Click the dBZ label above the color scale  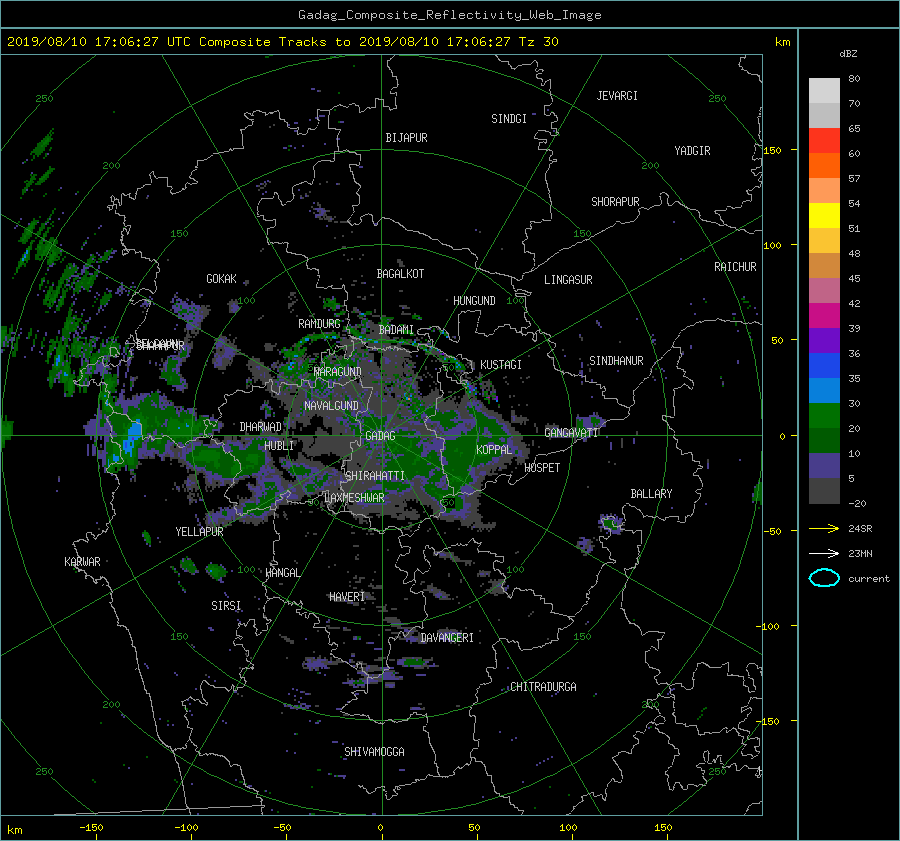[848, 53]
